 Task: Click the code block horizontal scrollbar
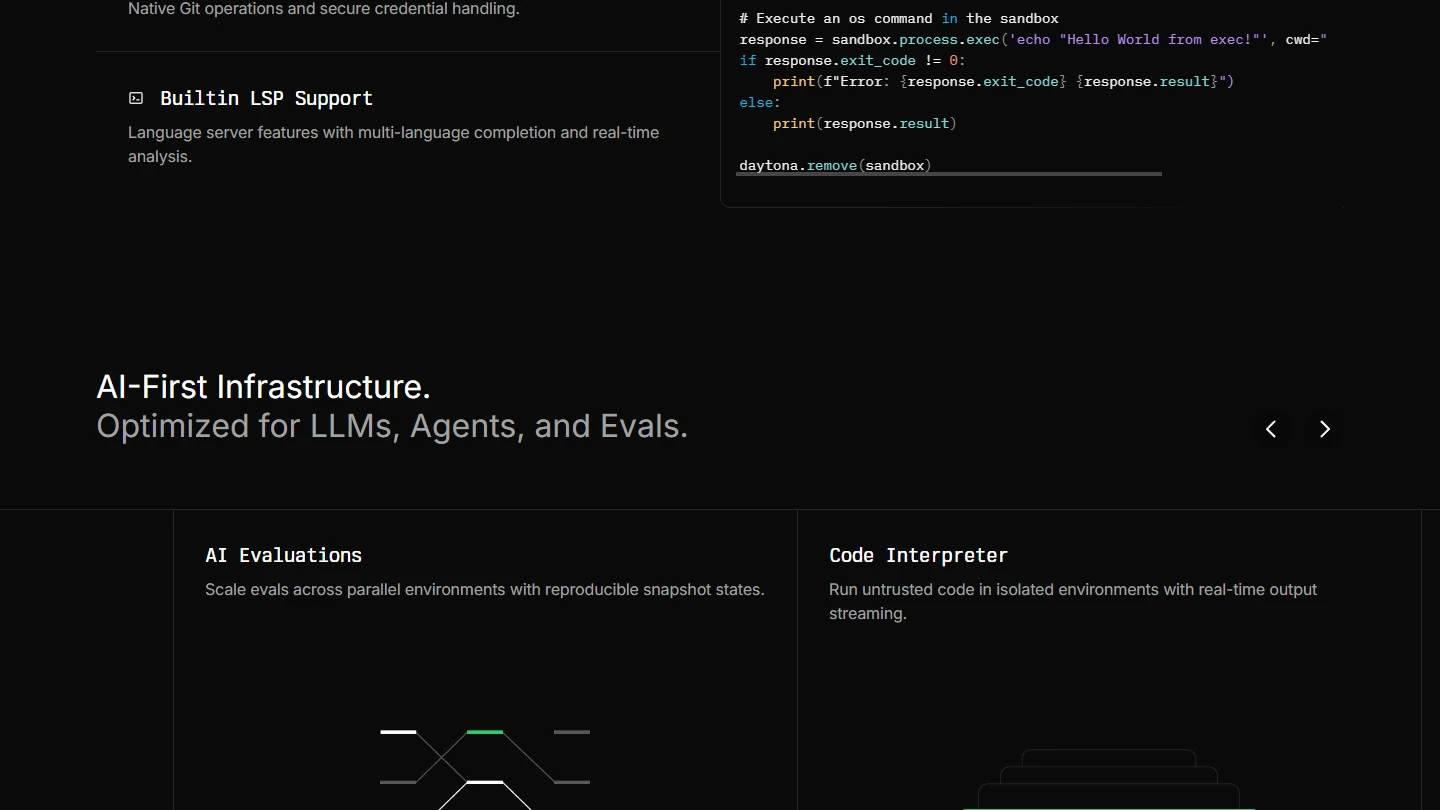click(949, 174)
